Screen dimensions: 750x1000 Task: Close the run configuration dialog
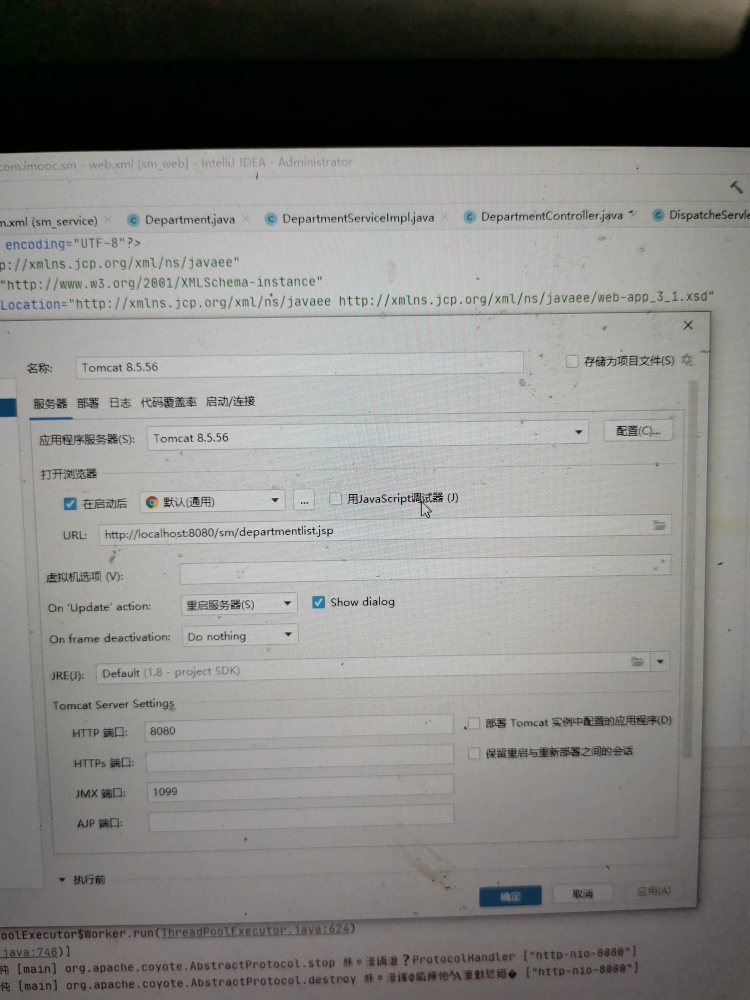tap(688, 325)
